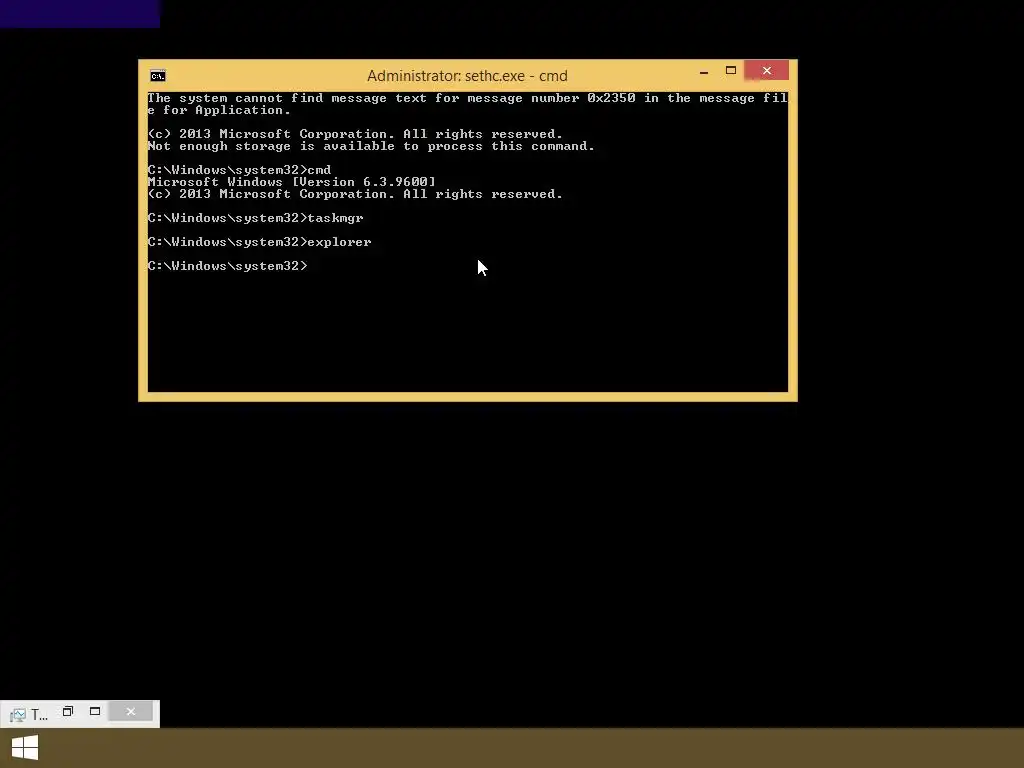
Task: Click the 'Not enough storage is available' line
Action: point(371,146)
